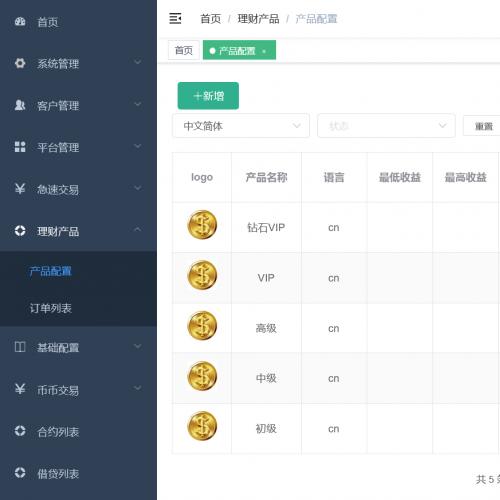Collapse the 理财产品 menu chevron
This screenshot has width=500, height=500.
[137, 229]
